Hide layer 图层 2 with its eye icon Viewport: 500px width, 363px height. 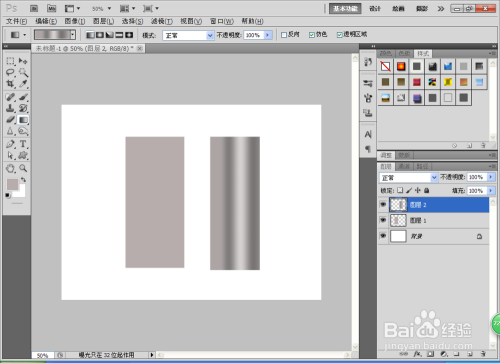tap(383, 205)
